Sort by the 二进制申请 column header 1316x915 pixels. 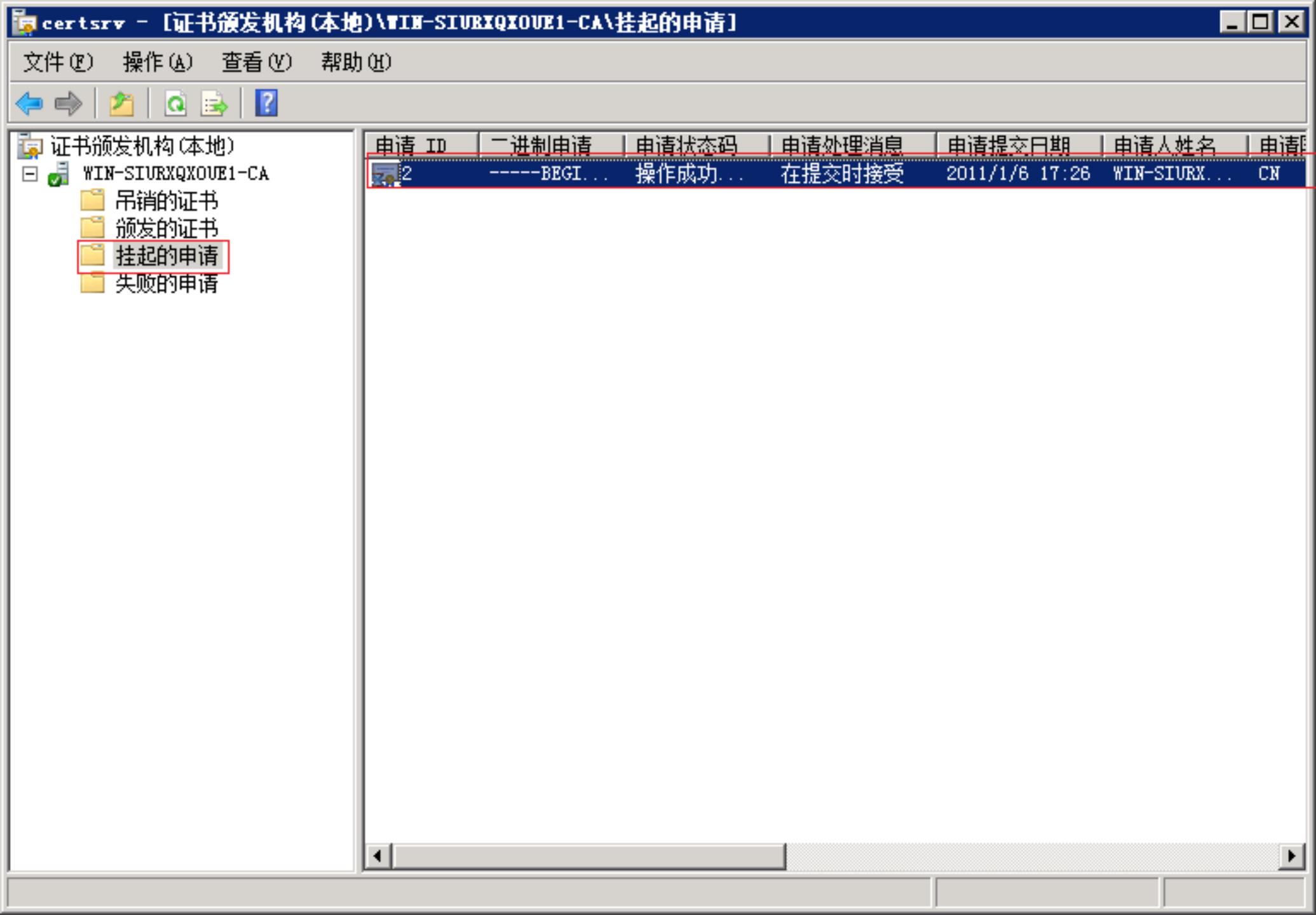pos(552,146)
